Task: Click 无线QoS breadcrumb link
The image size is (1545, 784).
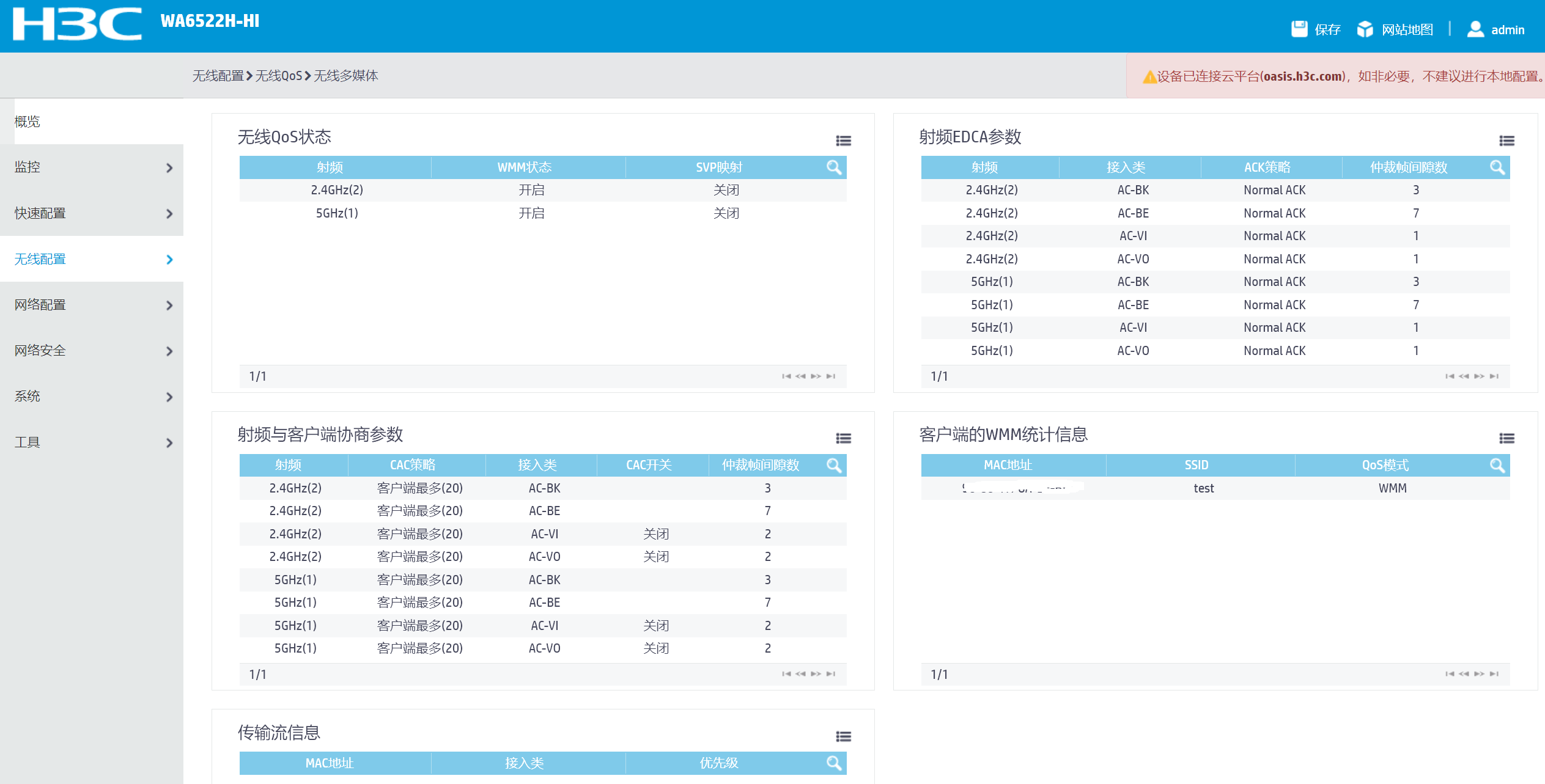Action: tap(278, 76)
